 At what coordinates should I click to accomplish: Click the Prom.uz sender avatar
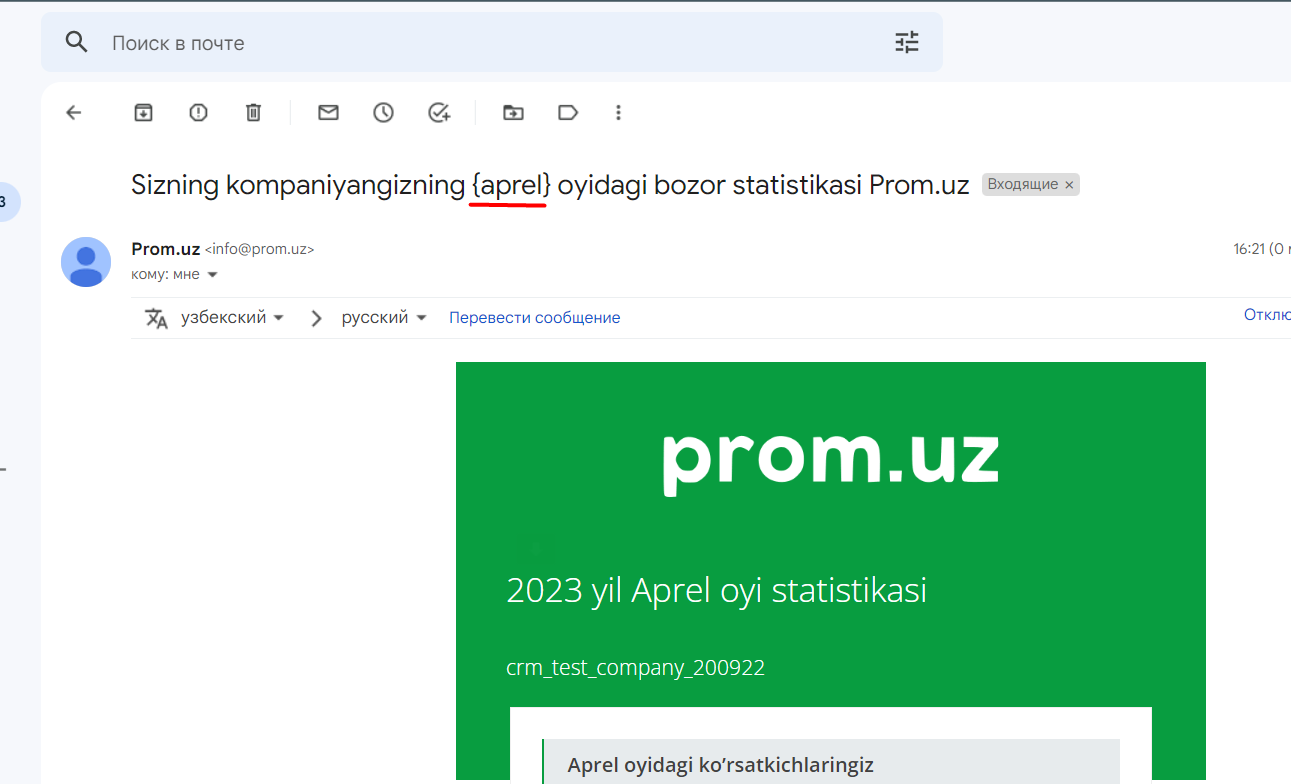[86, 262]
